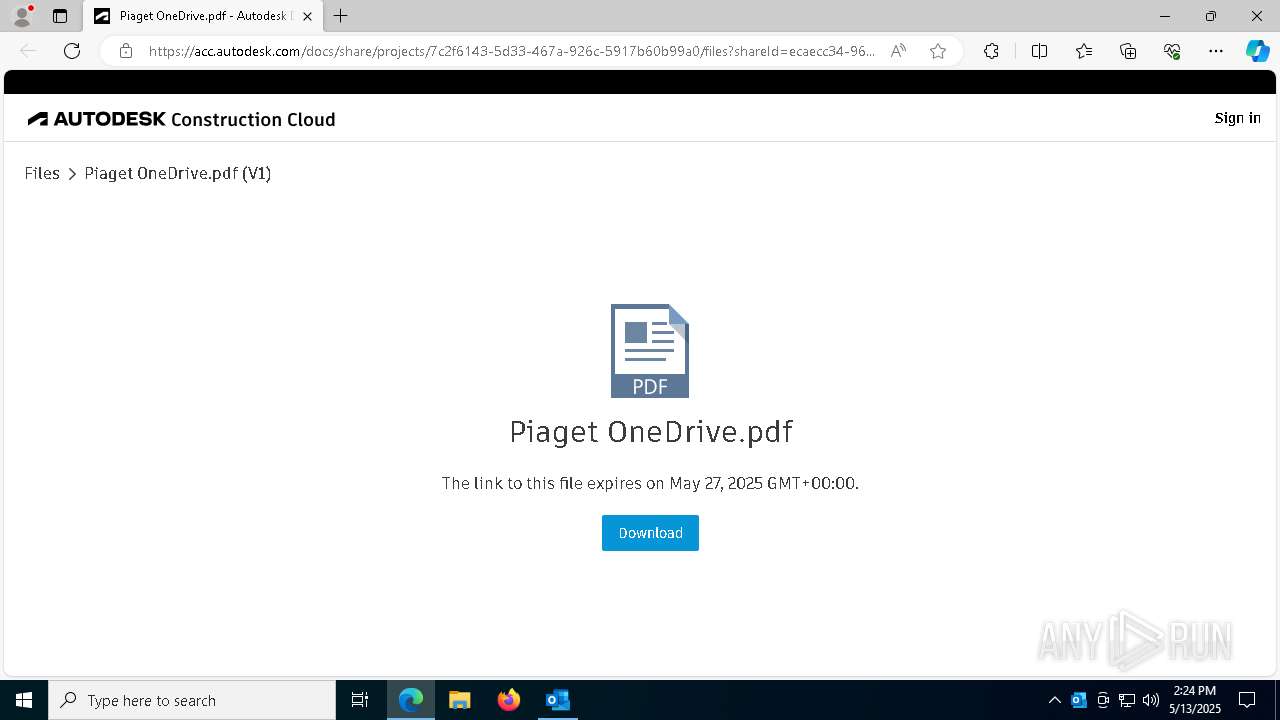Show hidden system tray icons
The height and width of the screenshot is (720, 1280).
[x=1054, y=700]
